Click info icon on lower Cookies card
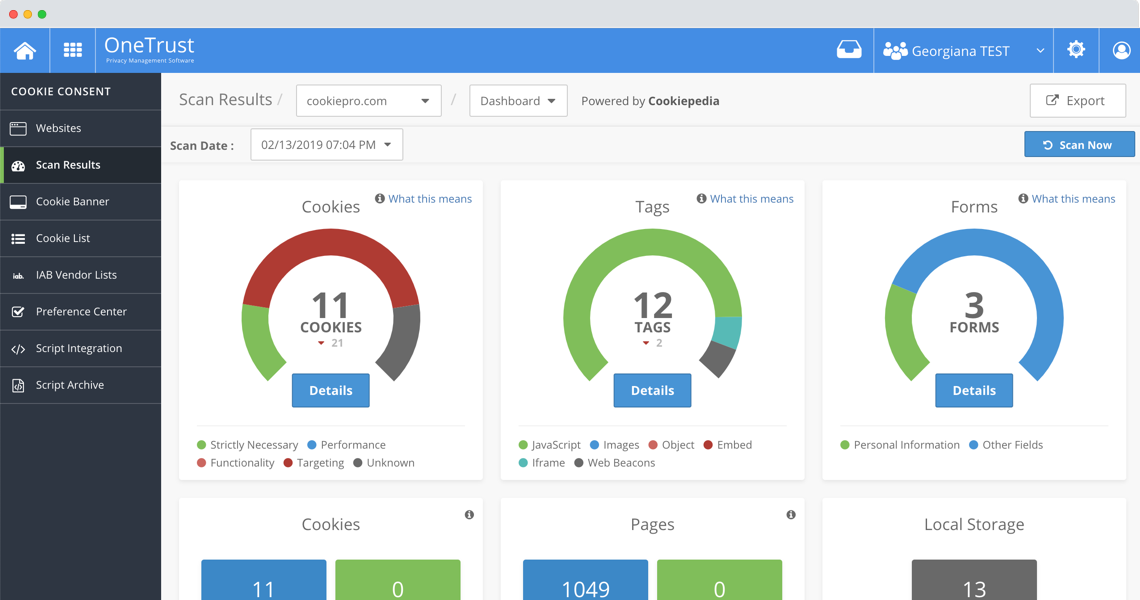 coord(469,515)
